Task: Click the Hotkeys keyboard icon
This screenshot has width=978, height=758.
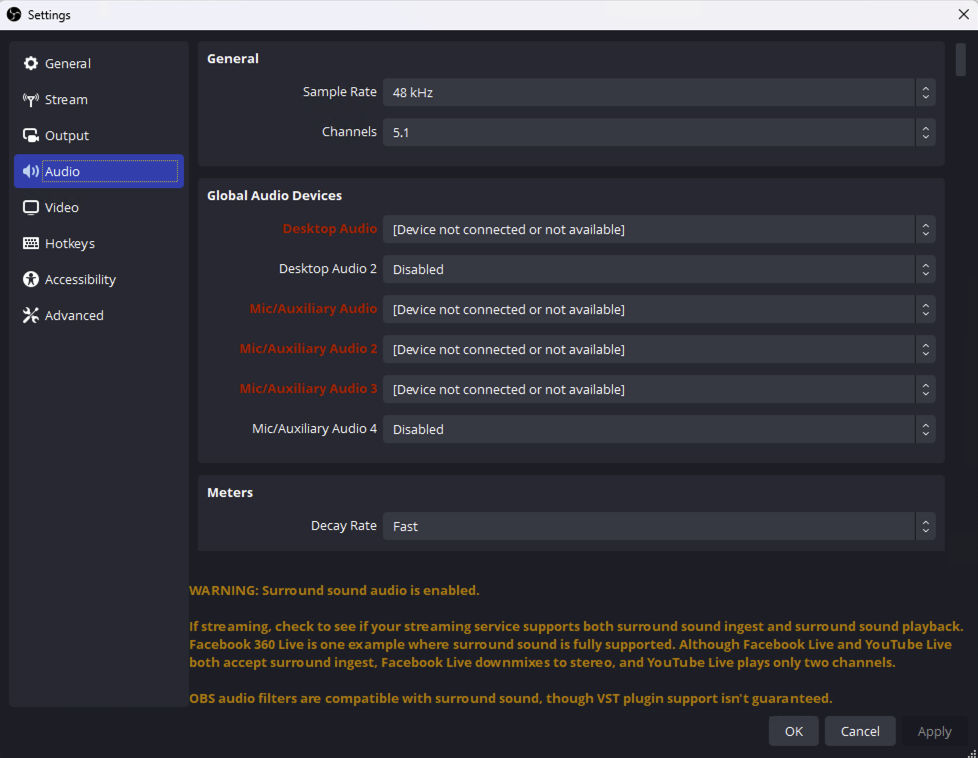Action: [x=30, y=244]
